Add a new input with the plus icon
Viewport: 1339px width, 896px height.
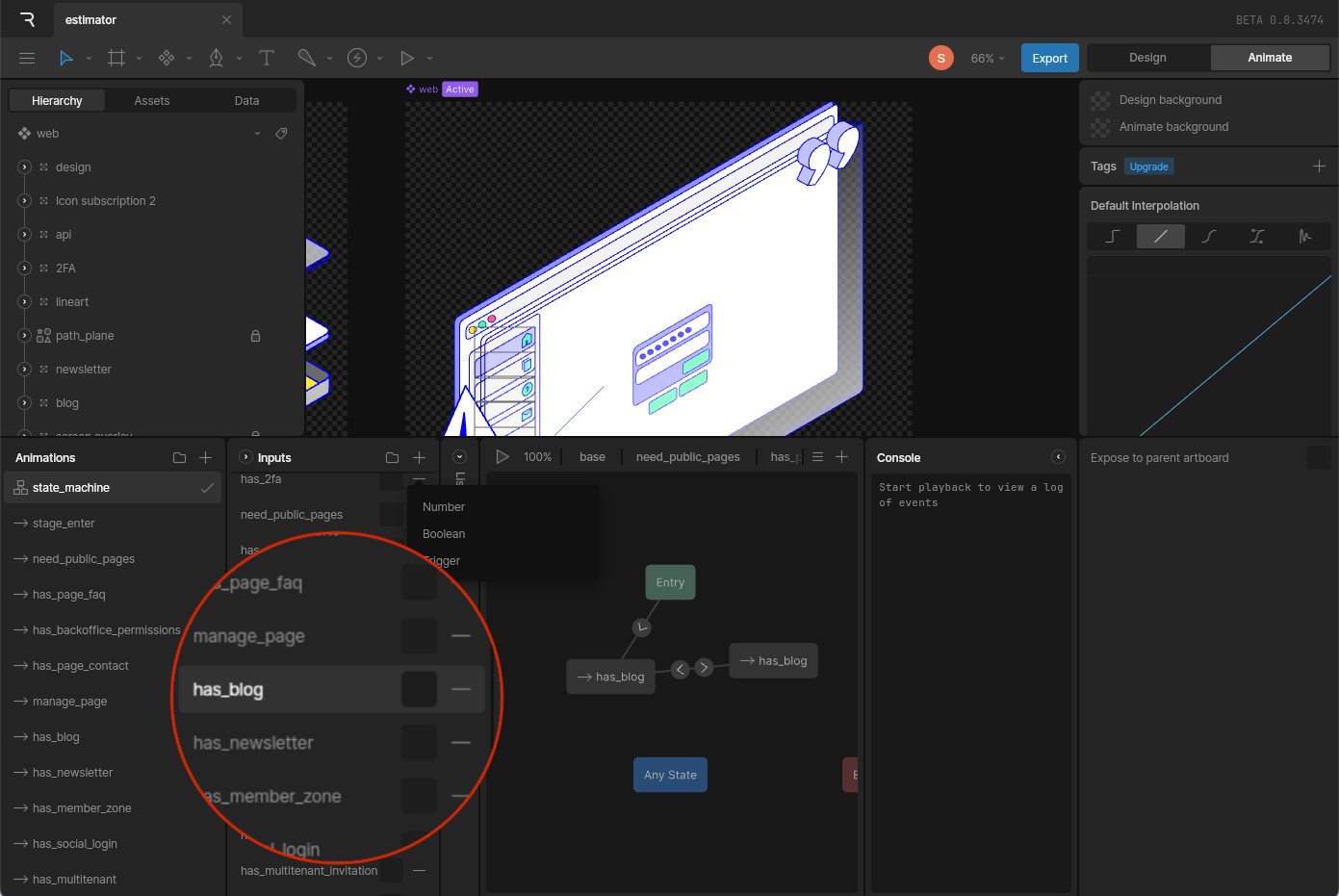pos(419,457)
